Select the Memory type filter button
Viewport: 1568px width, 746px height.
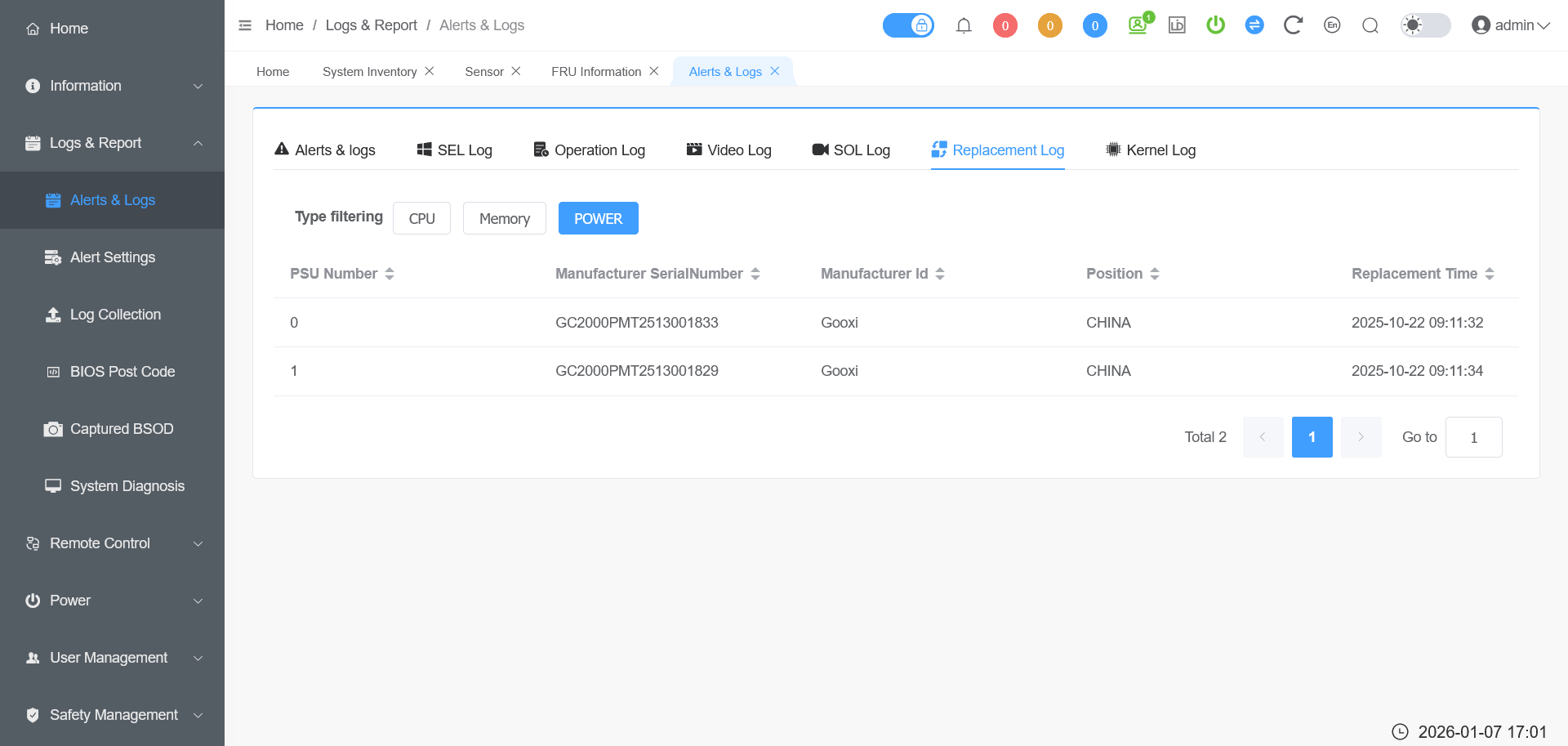pyautogui.click(x=504, y=218)
